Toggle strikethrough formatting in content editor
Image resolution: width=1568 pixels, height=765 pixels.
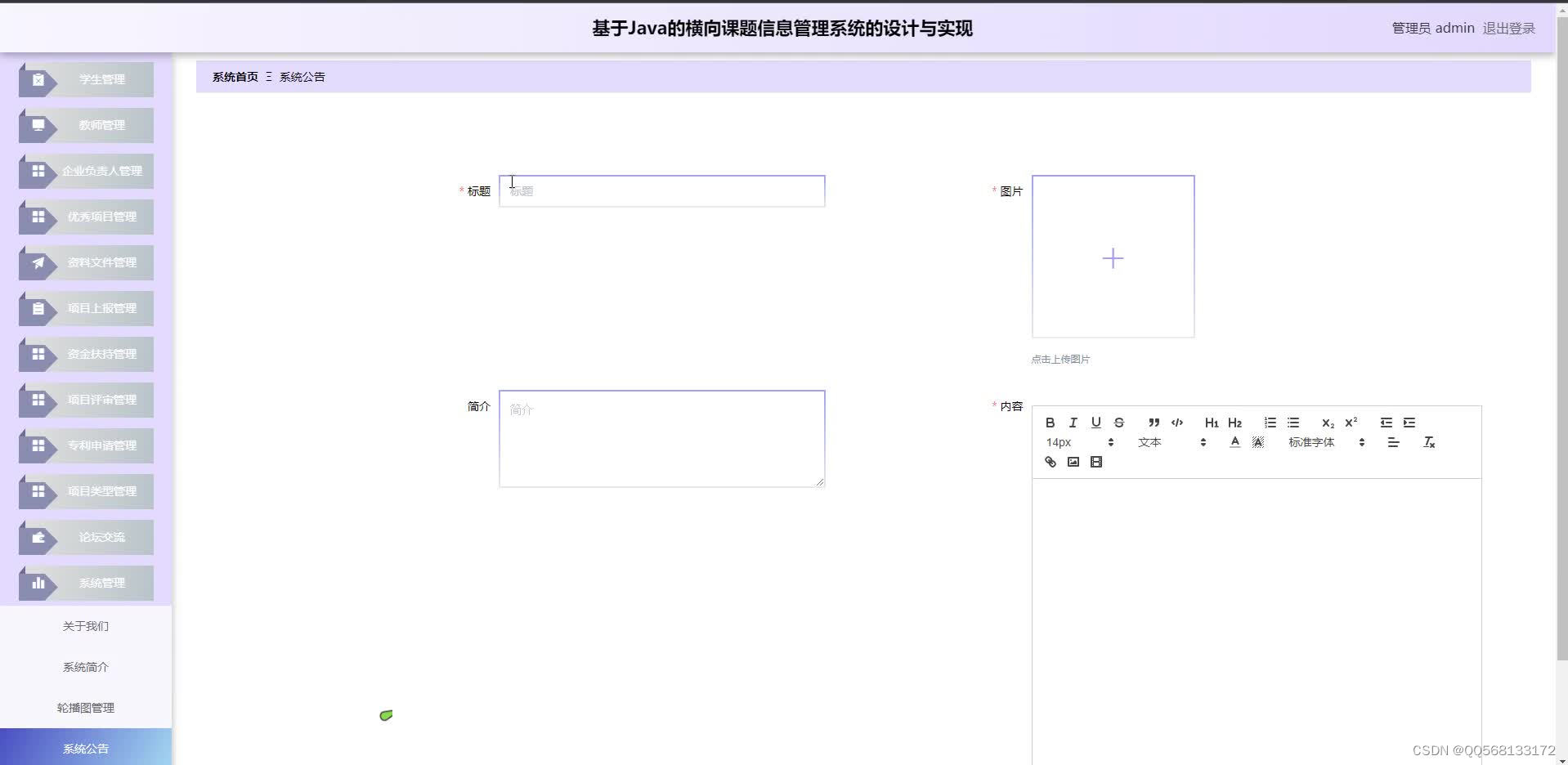pyautogui.click(x=1119, y=423)
